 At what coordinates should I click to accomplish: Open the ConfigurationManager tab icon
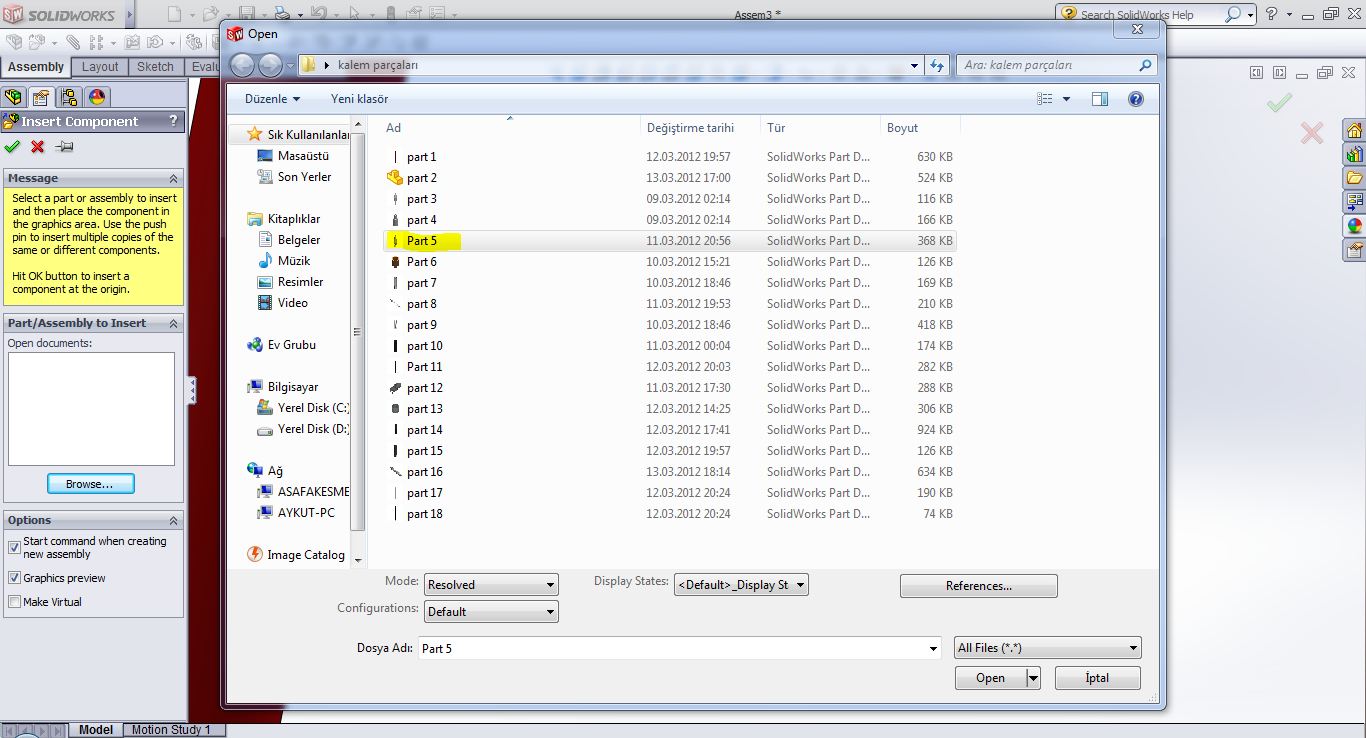[x=69, y=97]
